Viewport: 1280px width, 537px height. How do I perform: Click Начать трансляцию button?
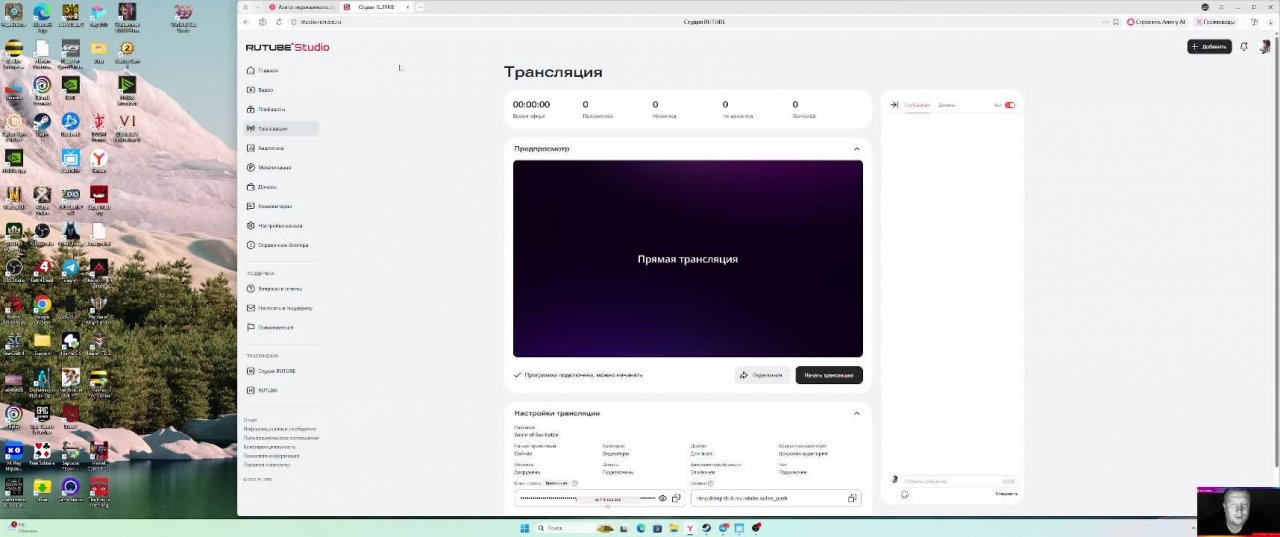point(829,375)
